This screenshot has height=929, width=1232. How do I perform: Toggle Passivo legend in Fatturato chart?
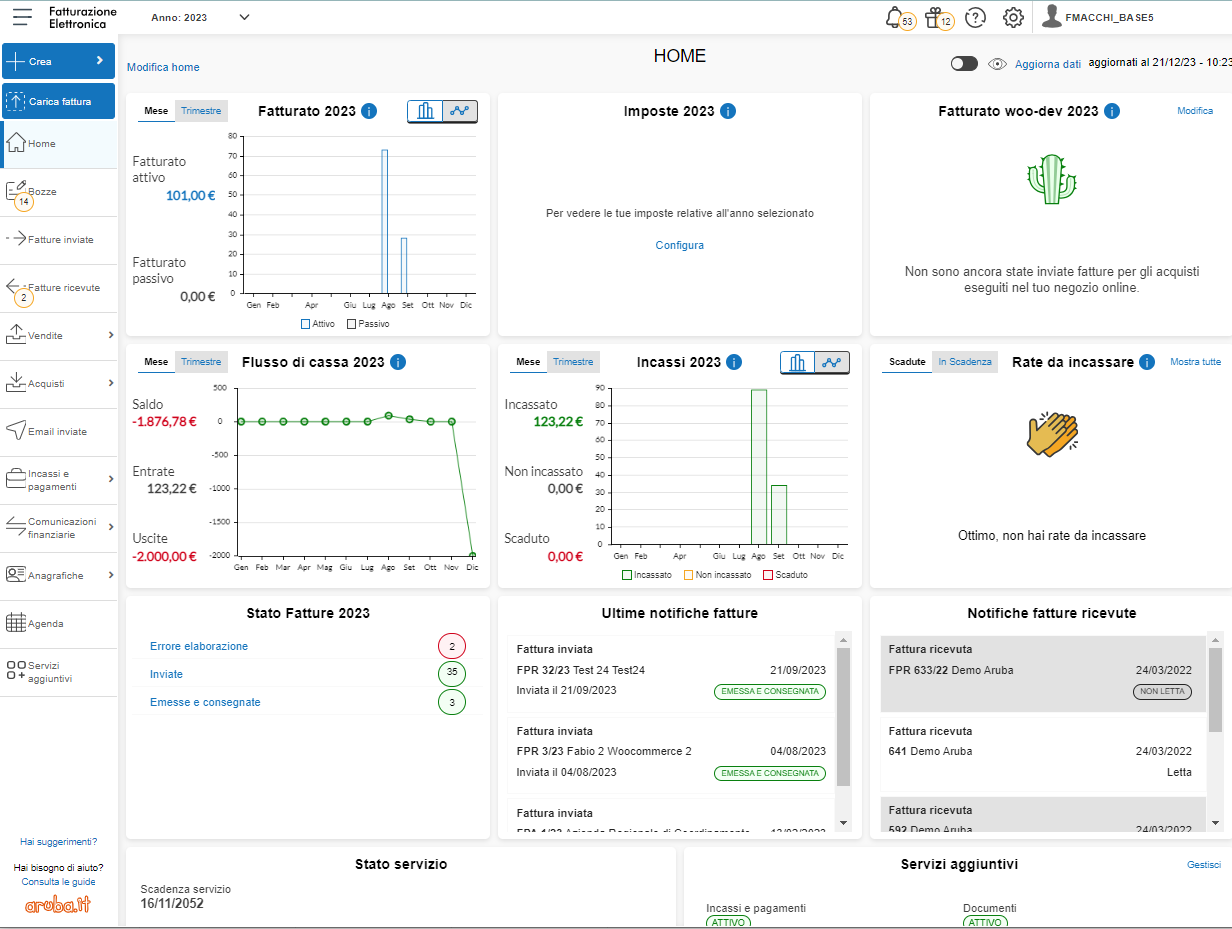point(368,324)
